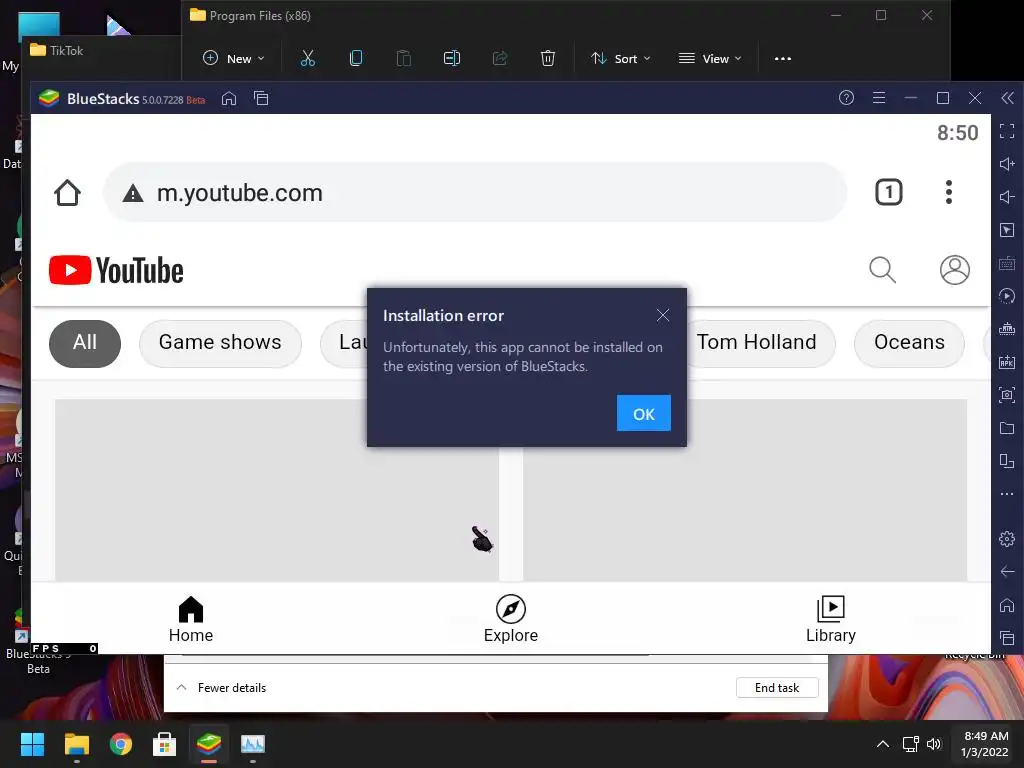
Task: Click Cut icon in File Explorer toolbar
Action: point(308,59)
